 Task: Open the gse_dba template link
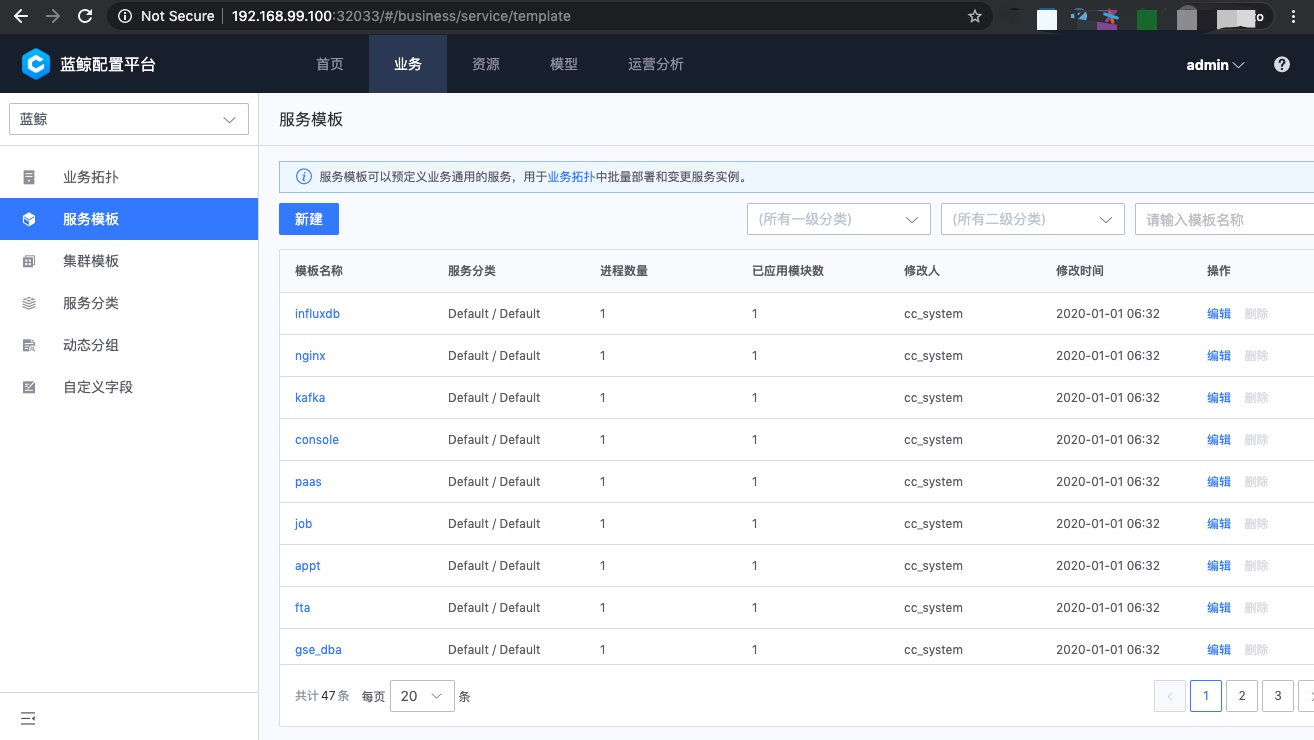pyautogui.click(x=318, y=650)
